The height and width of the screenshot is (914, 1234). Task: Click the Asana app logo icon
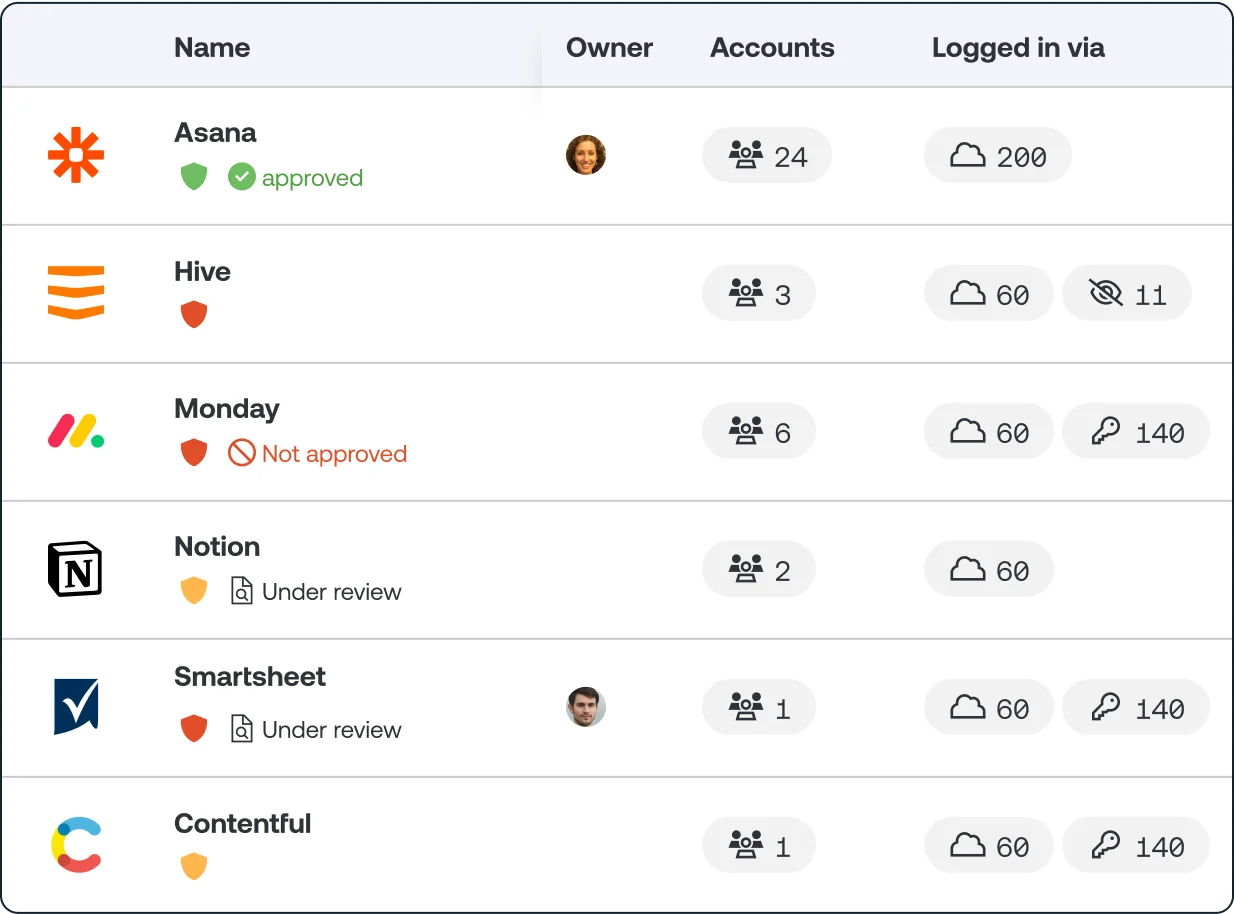tap(76, 156)
